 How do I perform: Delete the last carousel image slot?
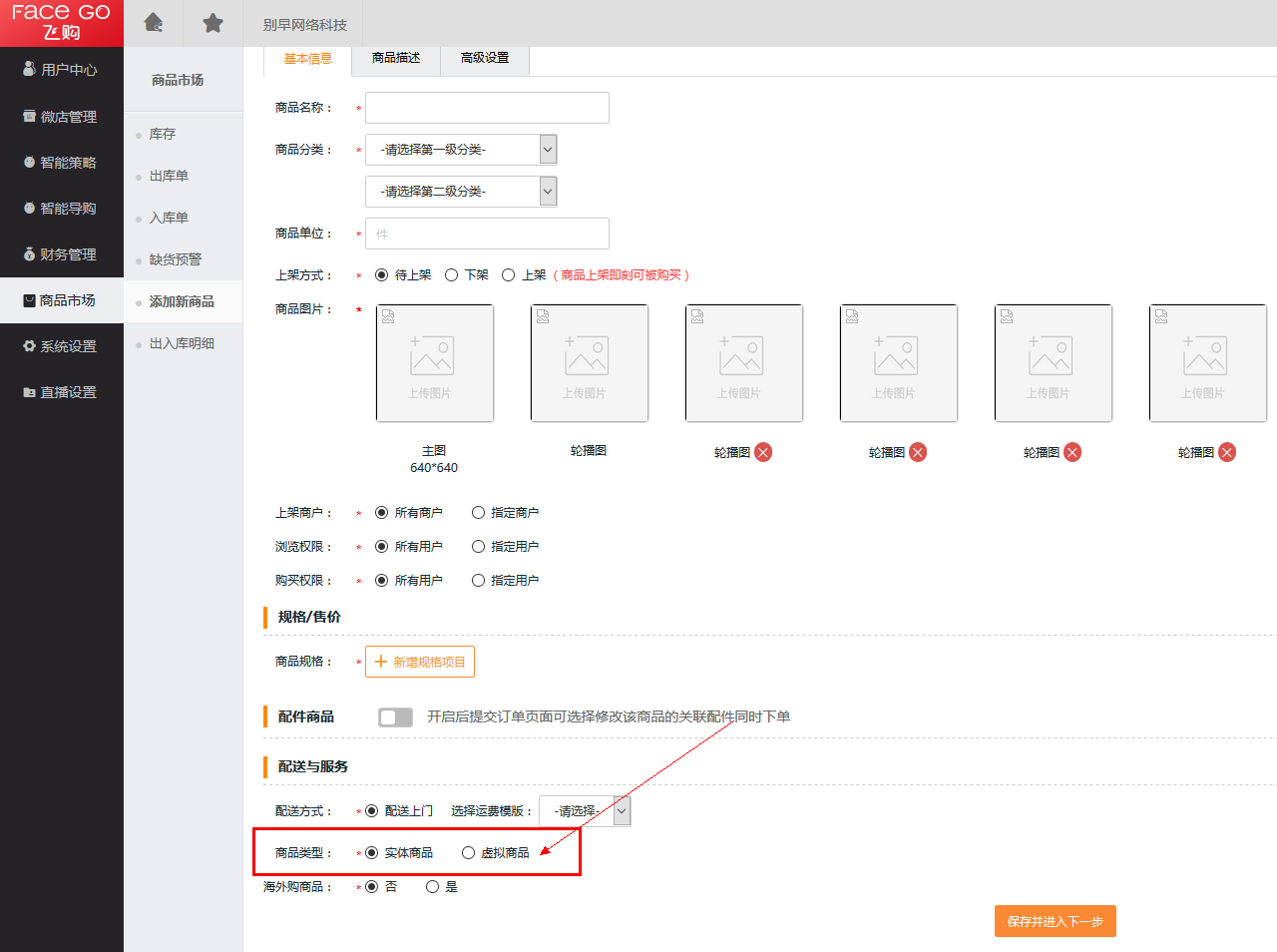1227,452
